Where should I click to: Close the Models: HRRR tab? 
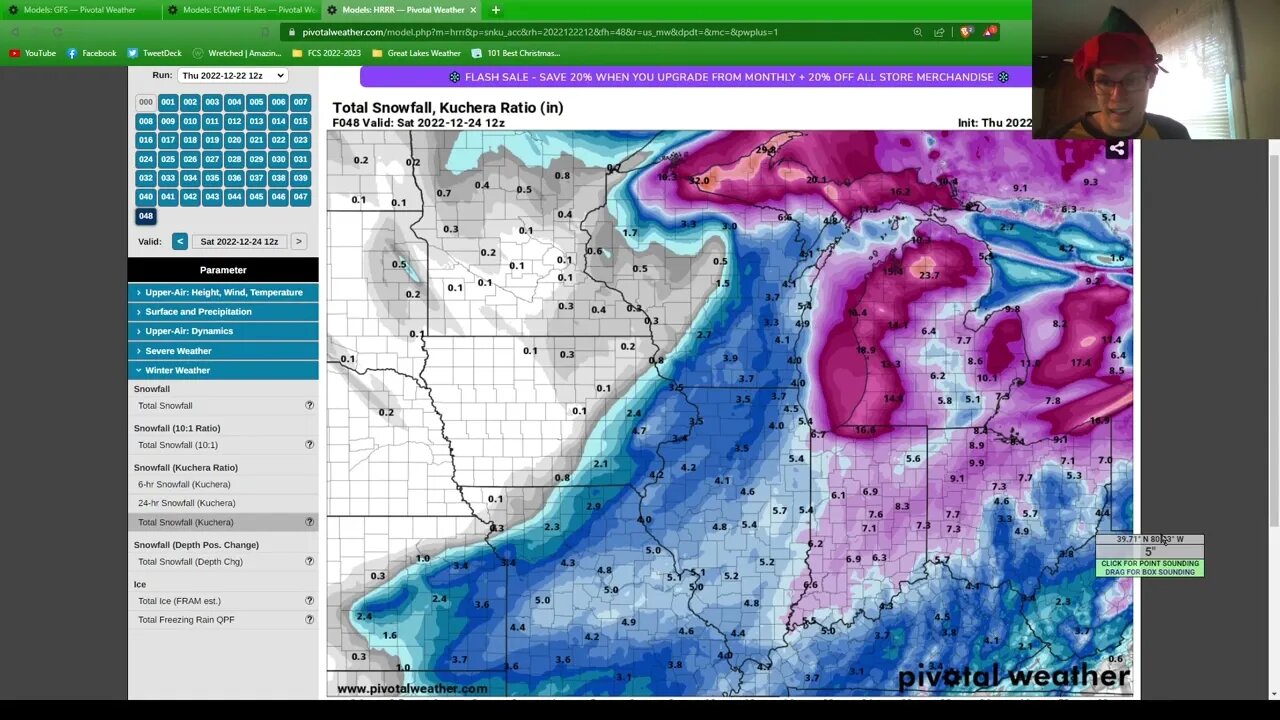(x=474, y=10)
